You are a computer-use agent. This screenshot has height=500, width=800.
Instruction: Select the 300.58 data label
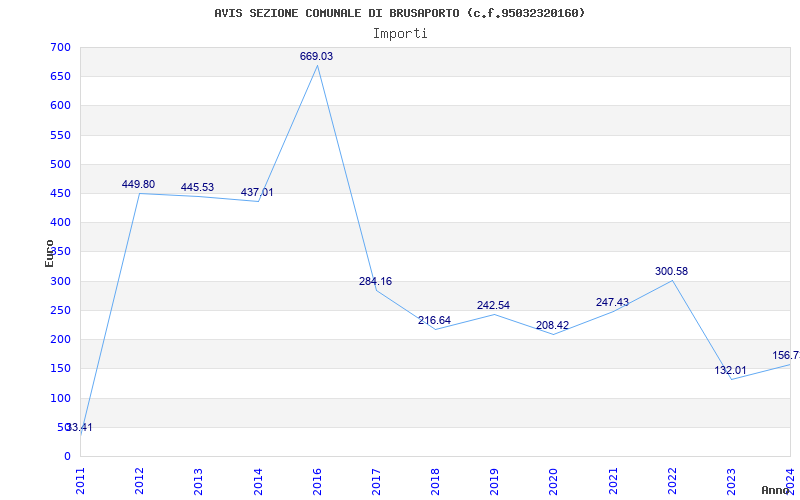pyautogui.click(x=671, y=272)
